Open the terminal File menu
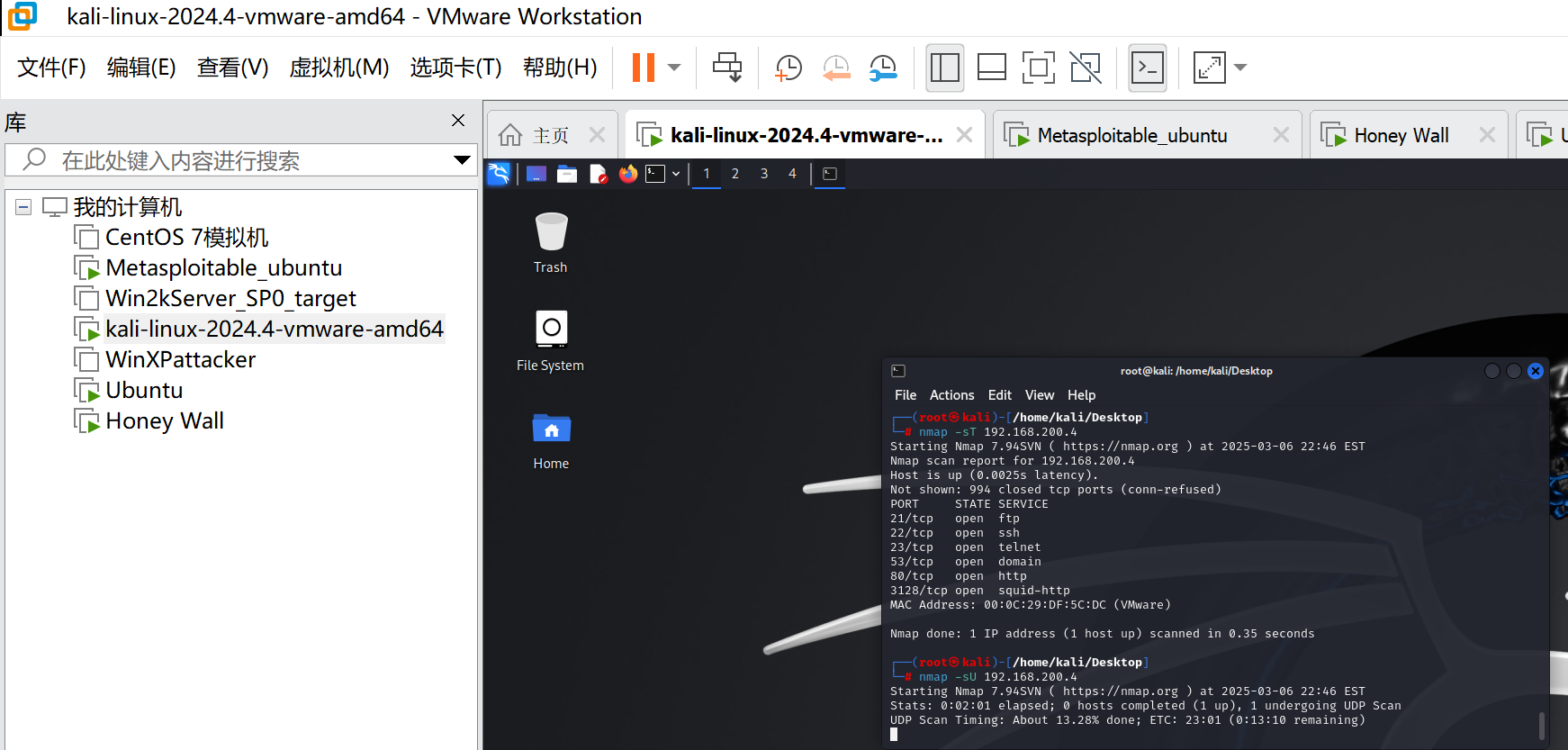Screen dimensions: 1568x750 906,395
